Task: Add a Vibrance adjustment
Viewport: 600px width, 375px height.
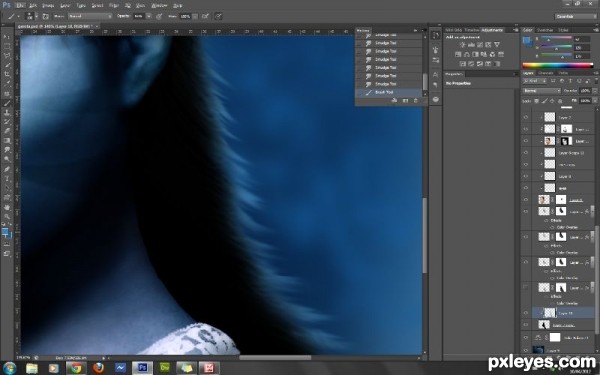Action: [x=497, y=45]
